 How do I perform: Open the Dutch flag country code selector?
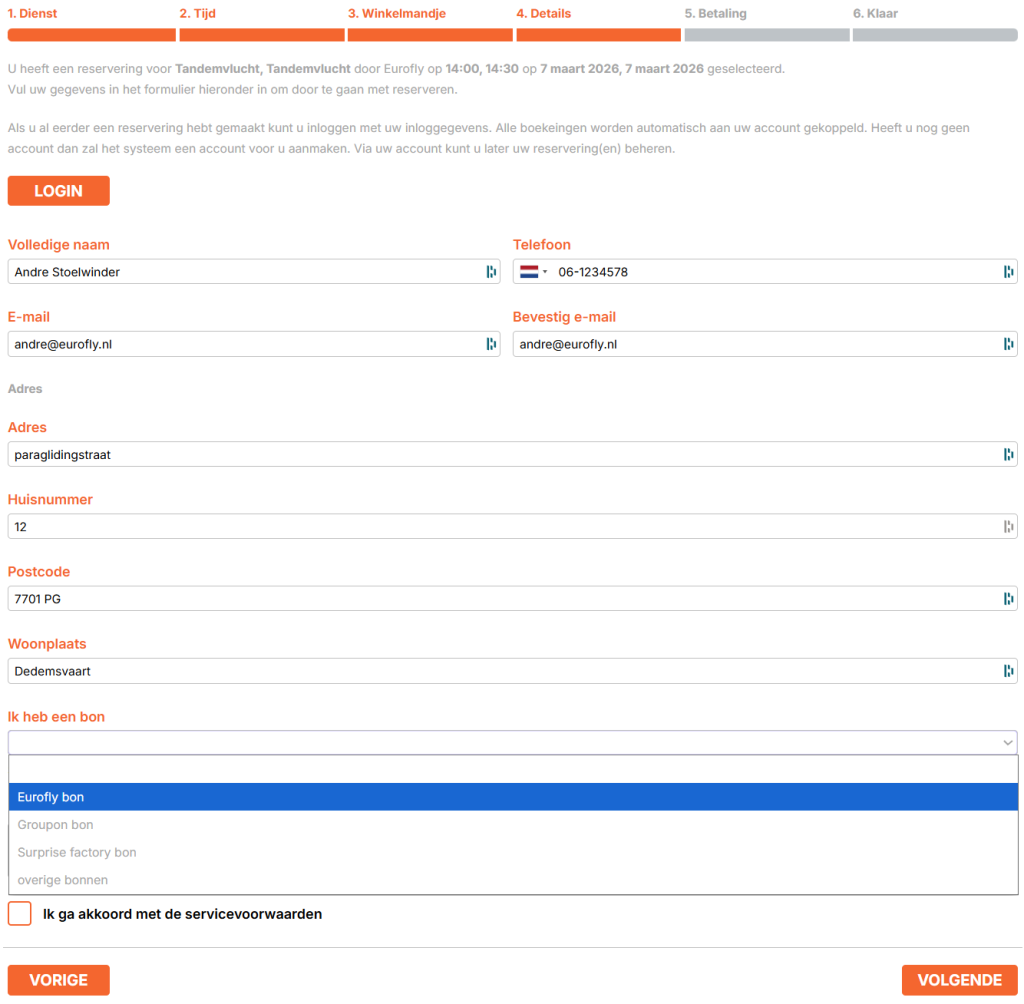coord(533,272)
